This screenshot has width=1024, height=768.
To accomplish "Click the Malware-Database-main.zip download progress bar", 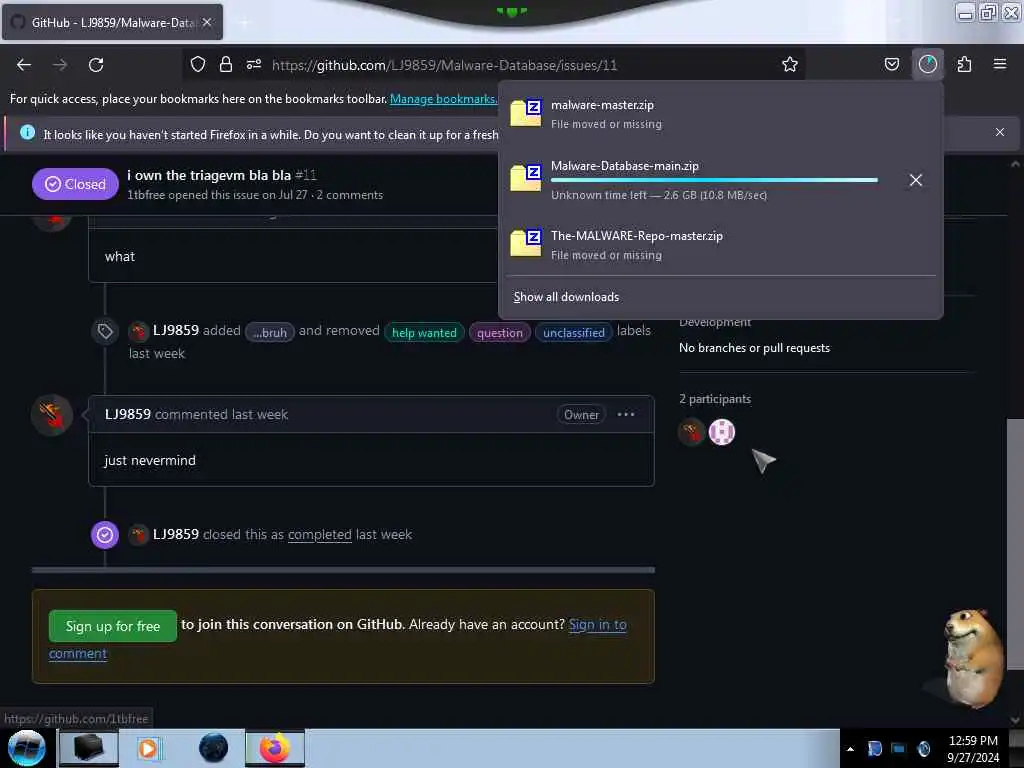I will click(x=714, y=180).
